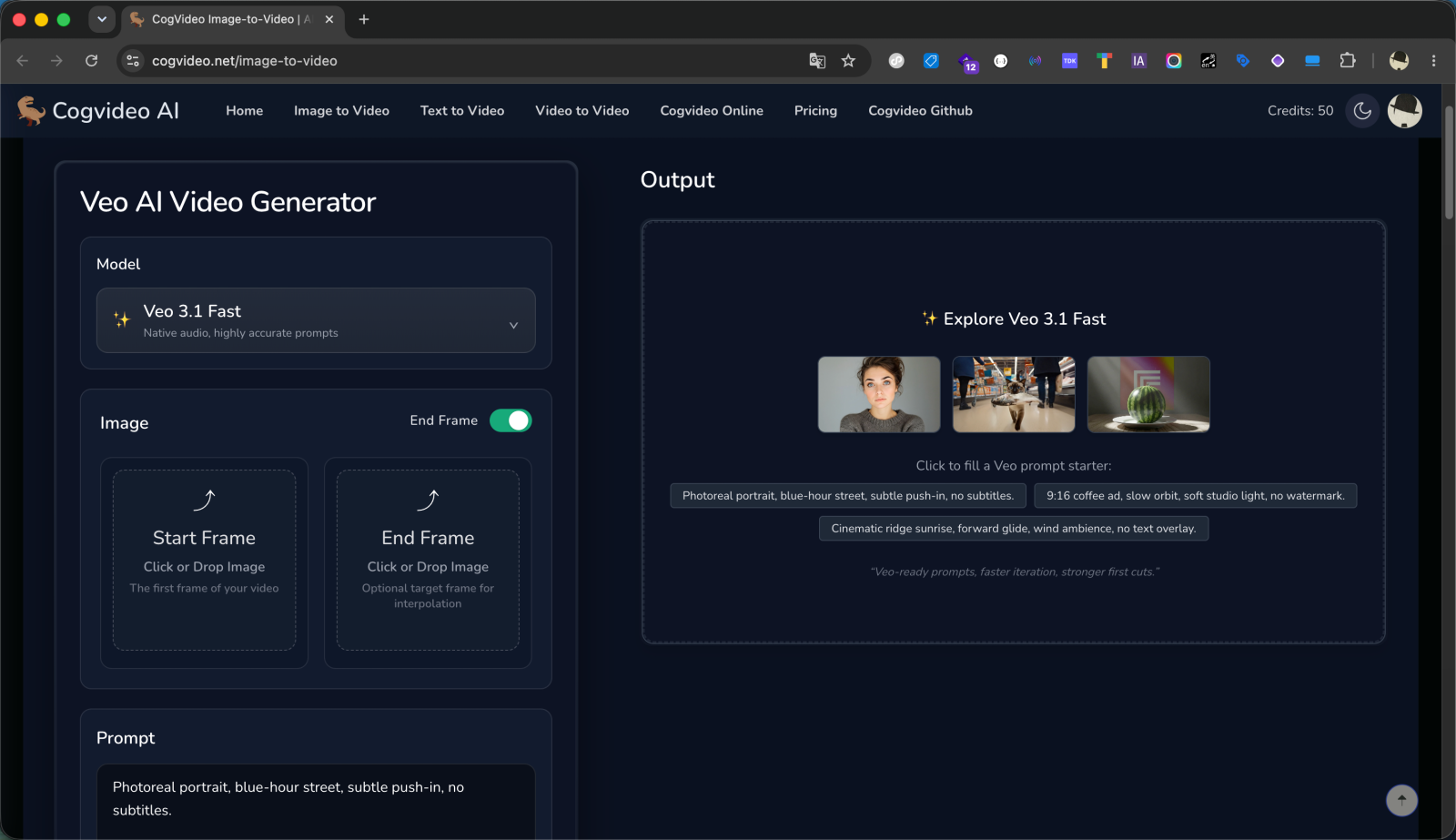This screenshot has height=840, width=1456.
Task: Open the site information icon in address bar
Action: pos(133,60)
